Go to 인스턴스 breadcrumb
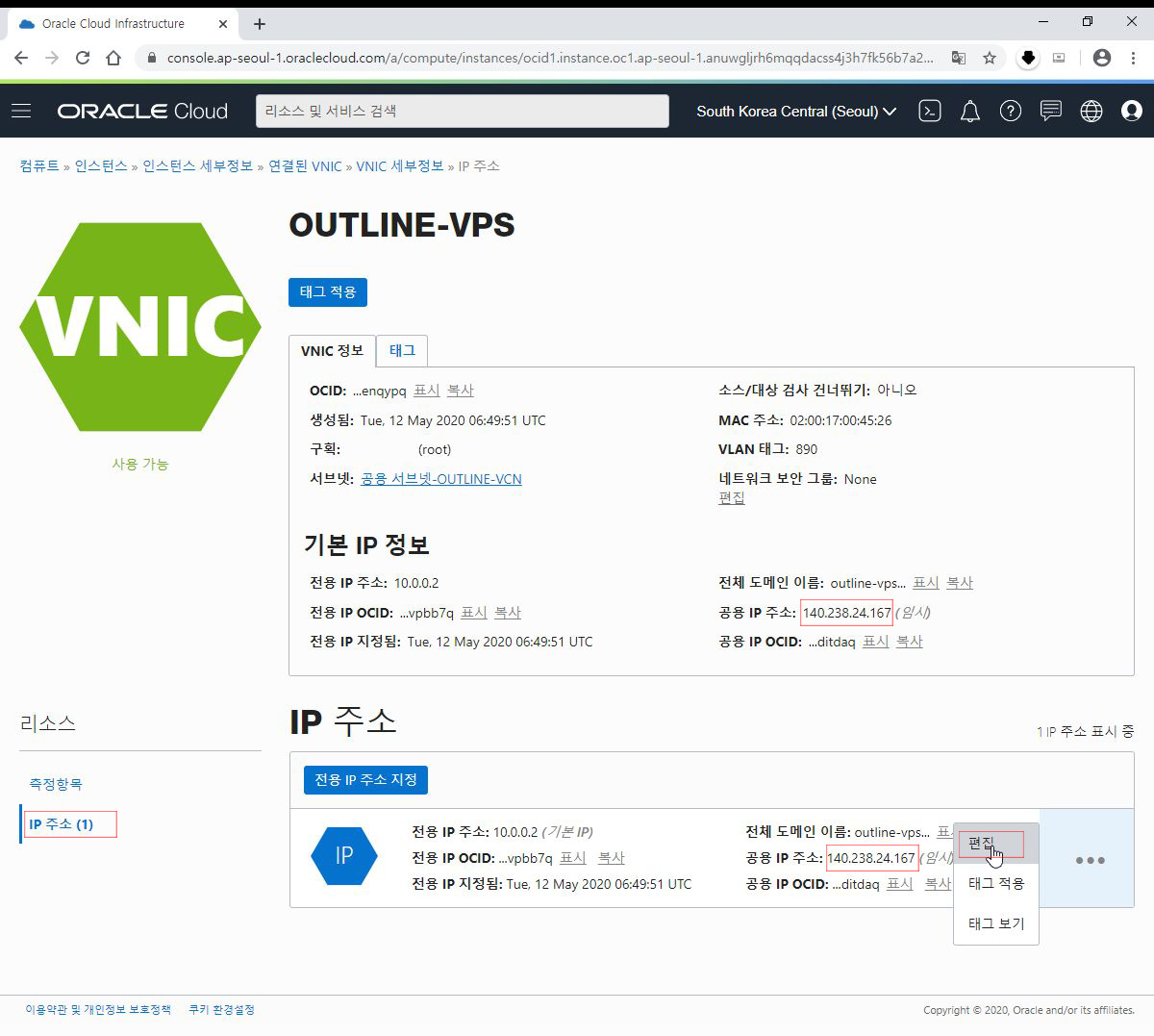This screenshot has width=1154, height=1036. [x=101, y=166]
